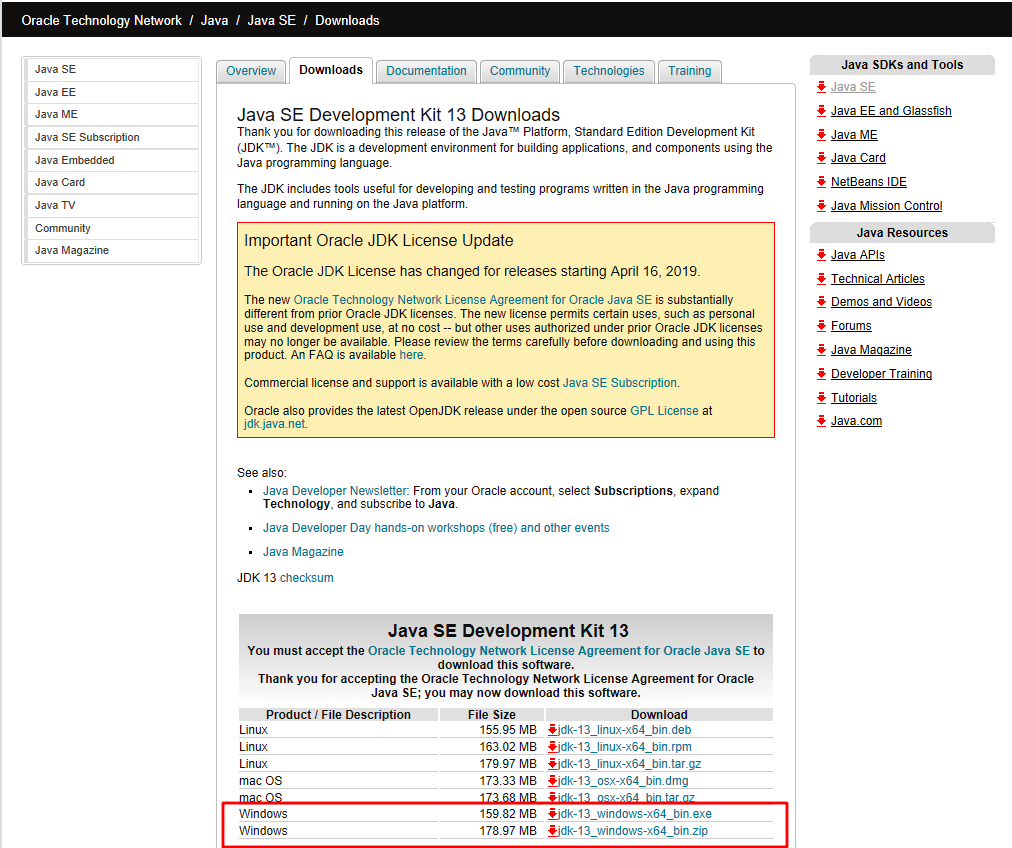
Task: Click the red arrow icon beside Tutorials
Action: [821, 398]
